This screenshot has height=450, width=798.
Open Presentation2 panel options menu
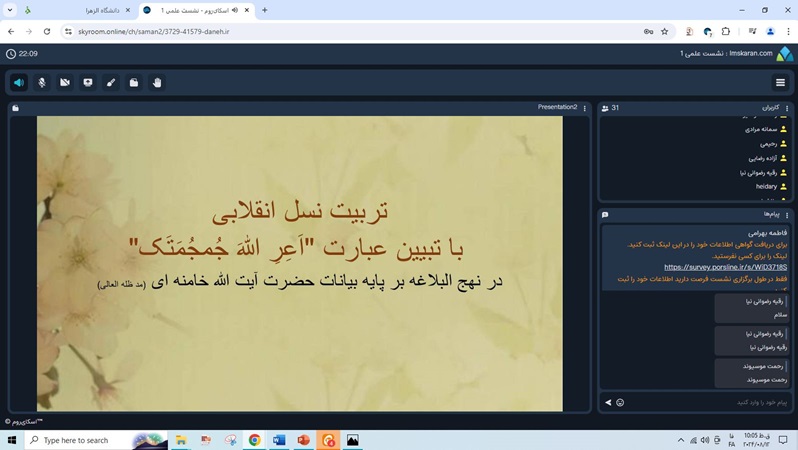point(585,108)
